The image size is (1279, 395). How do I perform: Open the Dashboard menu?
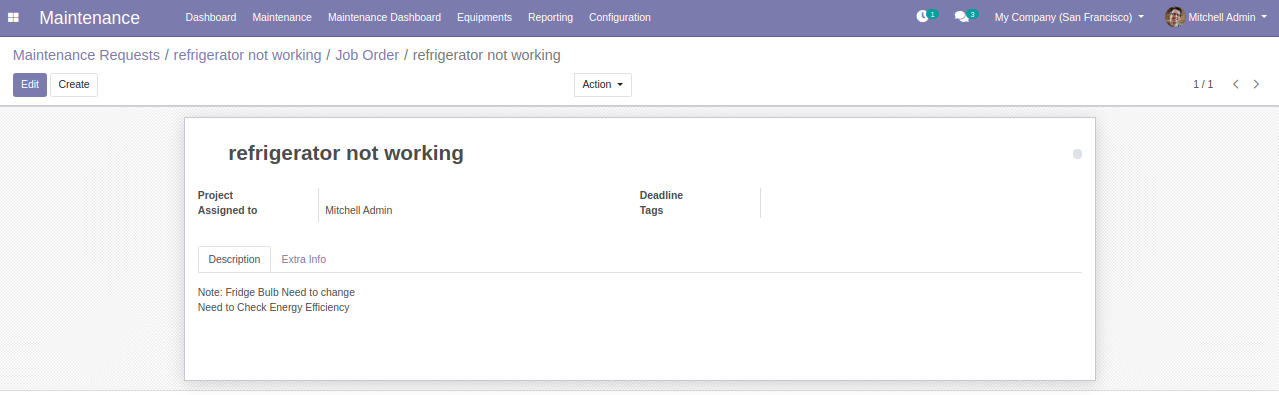pyautogui.click(x=211, y=18)
